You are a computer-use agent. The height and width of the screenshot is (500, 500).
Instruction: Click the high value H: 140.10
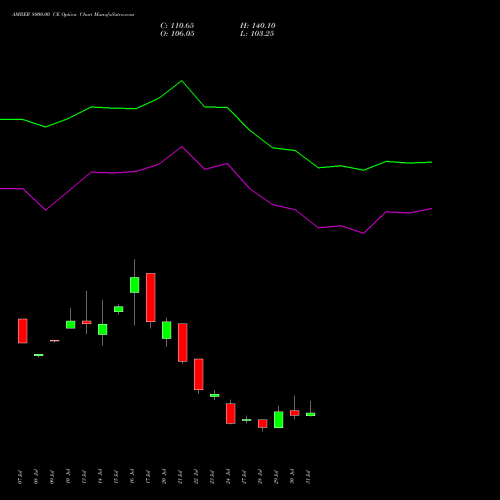(258, 26)
